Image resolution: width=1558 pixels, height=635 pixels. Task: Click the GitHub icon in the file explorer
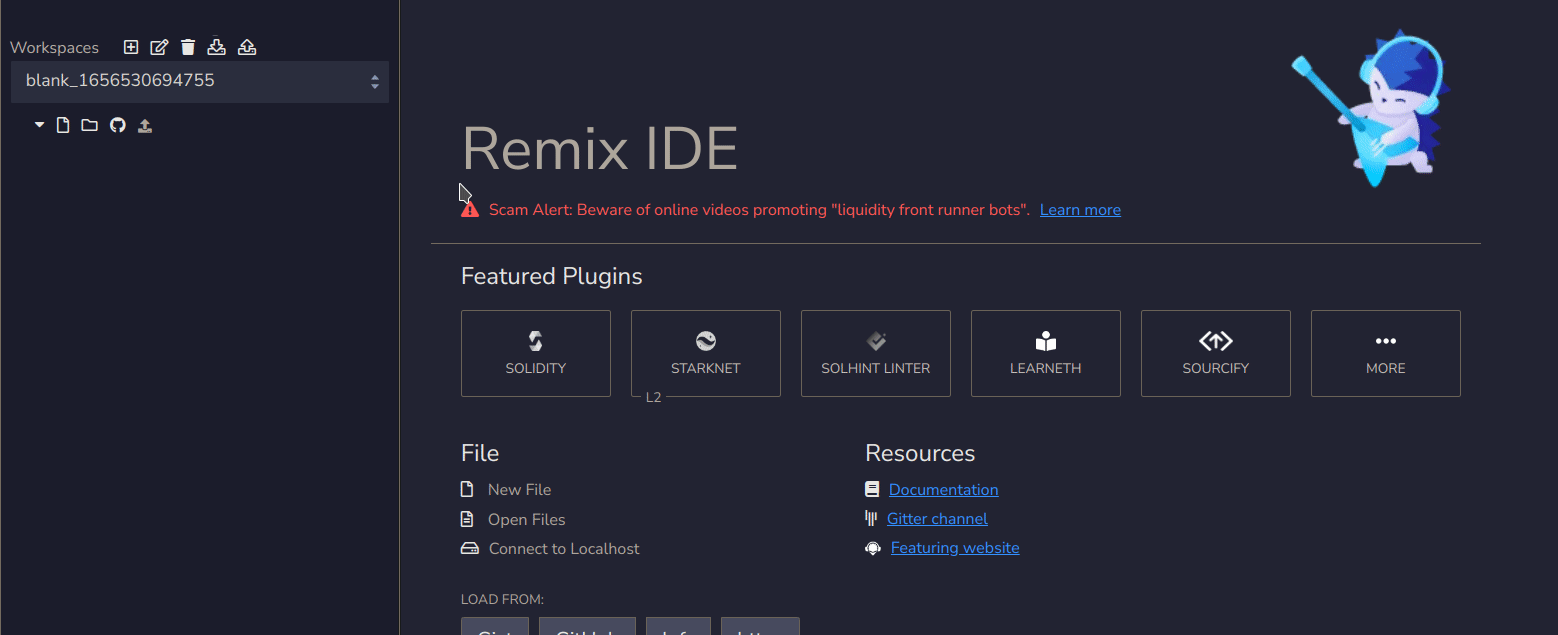click(x=118, y=125)
